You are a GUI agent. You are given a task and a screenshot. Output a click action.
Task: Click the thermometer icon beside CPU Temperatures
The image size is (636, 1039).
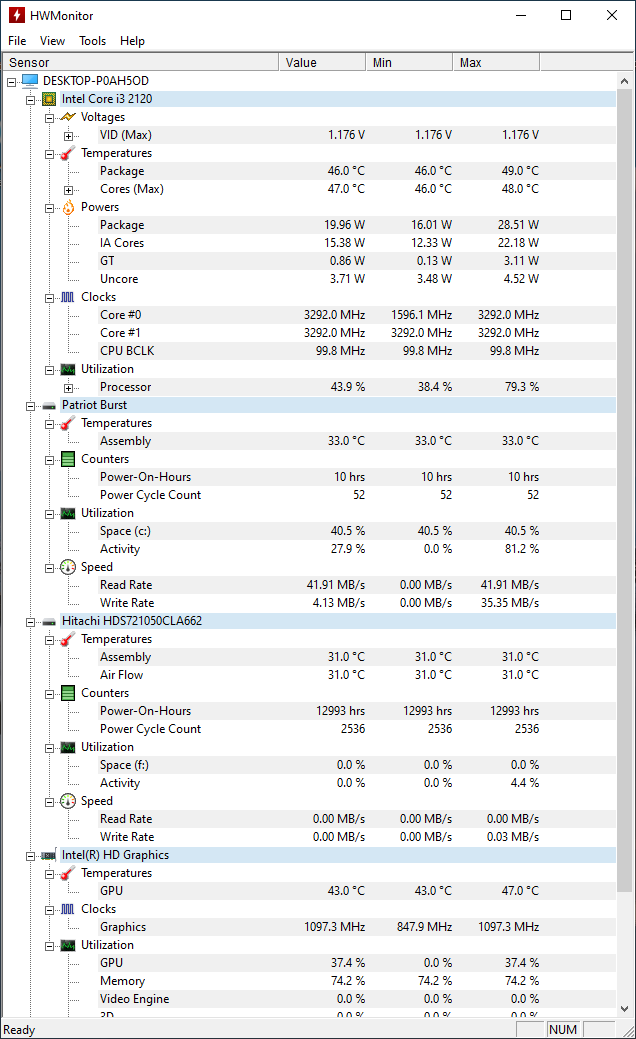pyautogui.click(x=68, y=153)
